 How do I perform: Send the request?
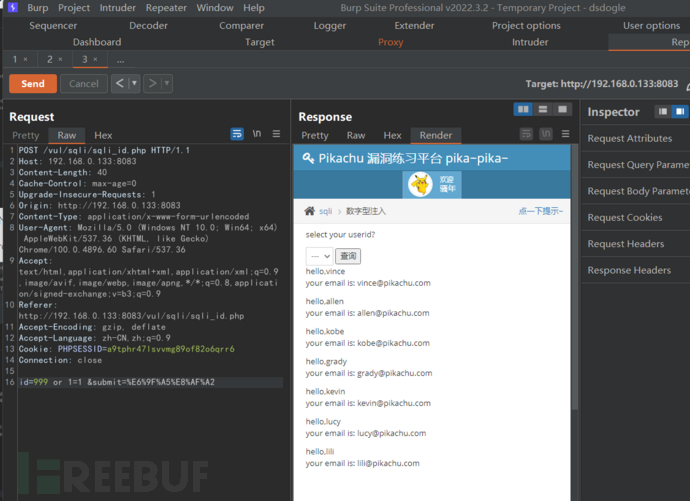[x=33, y=84]
